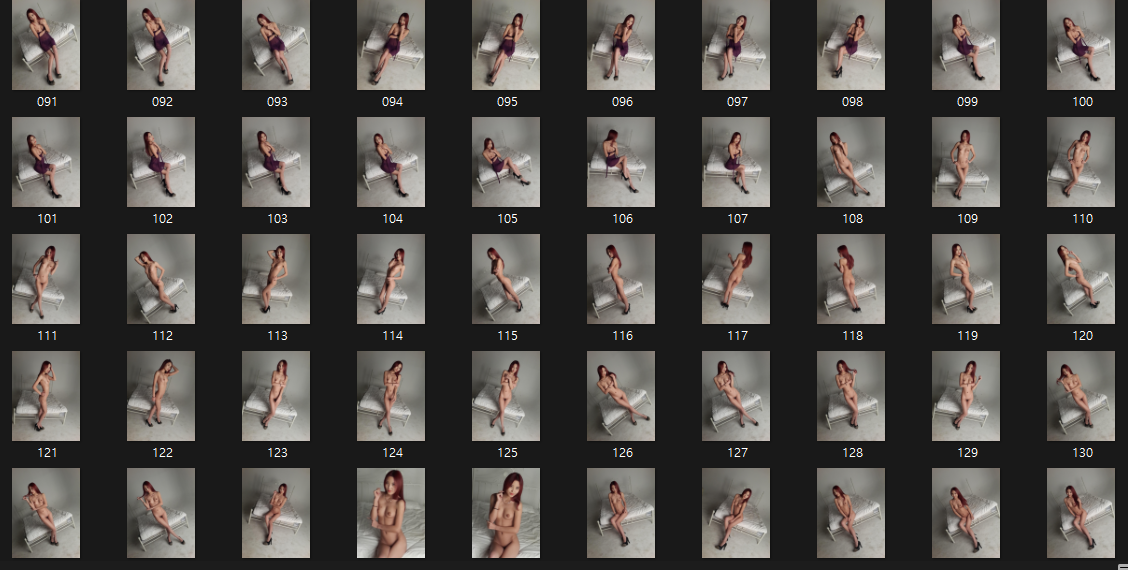Click the text label "102"
Screen dimensions: 1128x570
point(162,218)
